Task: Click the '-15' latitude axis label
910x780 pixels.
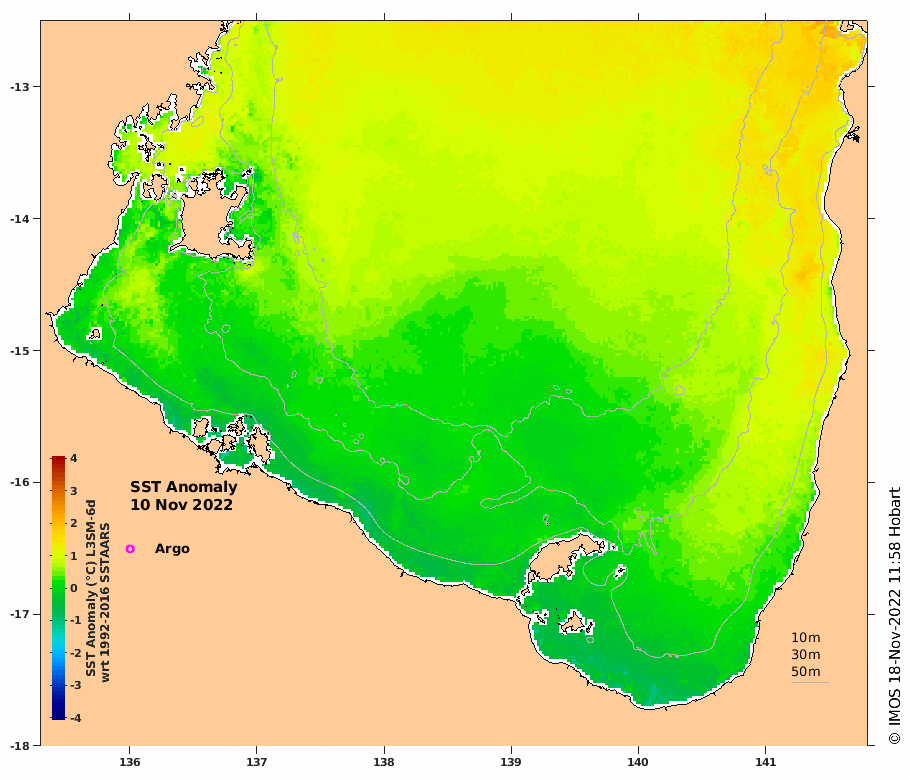Action: pos(19,351)
